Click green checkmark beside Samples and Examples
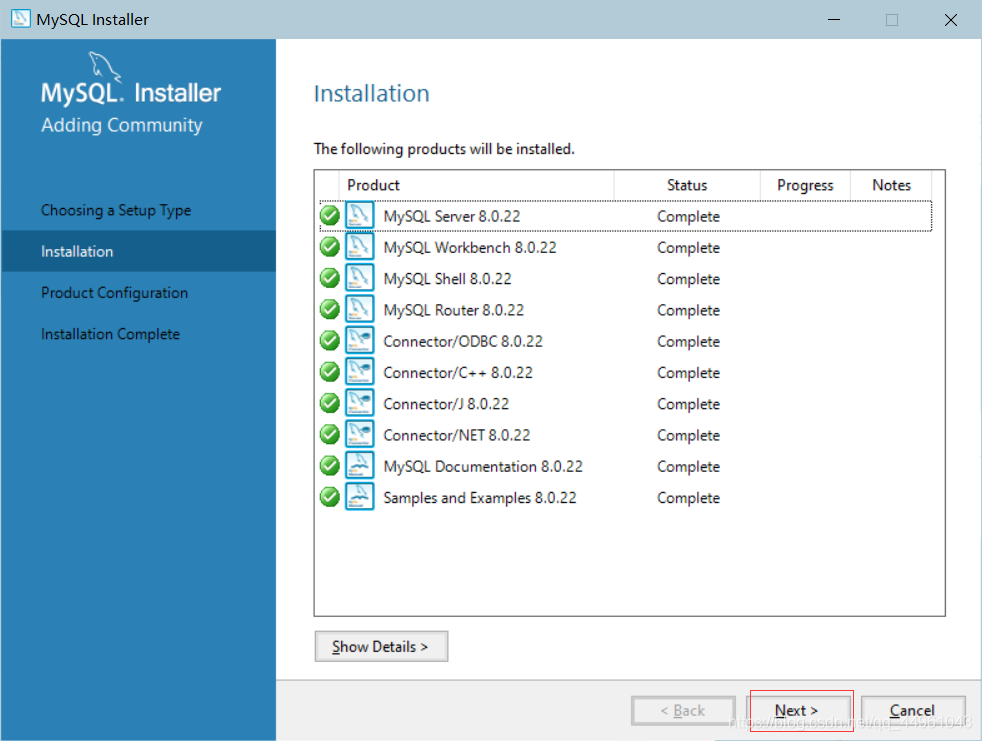The height and width of the screenshot is (741, 982). click(x=329, y=497)
